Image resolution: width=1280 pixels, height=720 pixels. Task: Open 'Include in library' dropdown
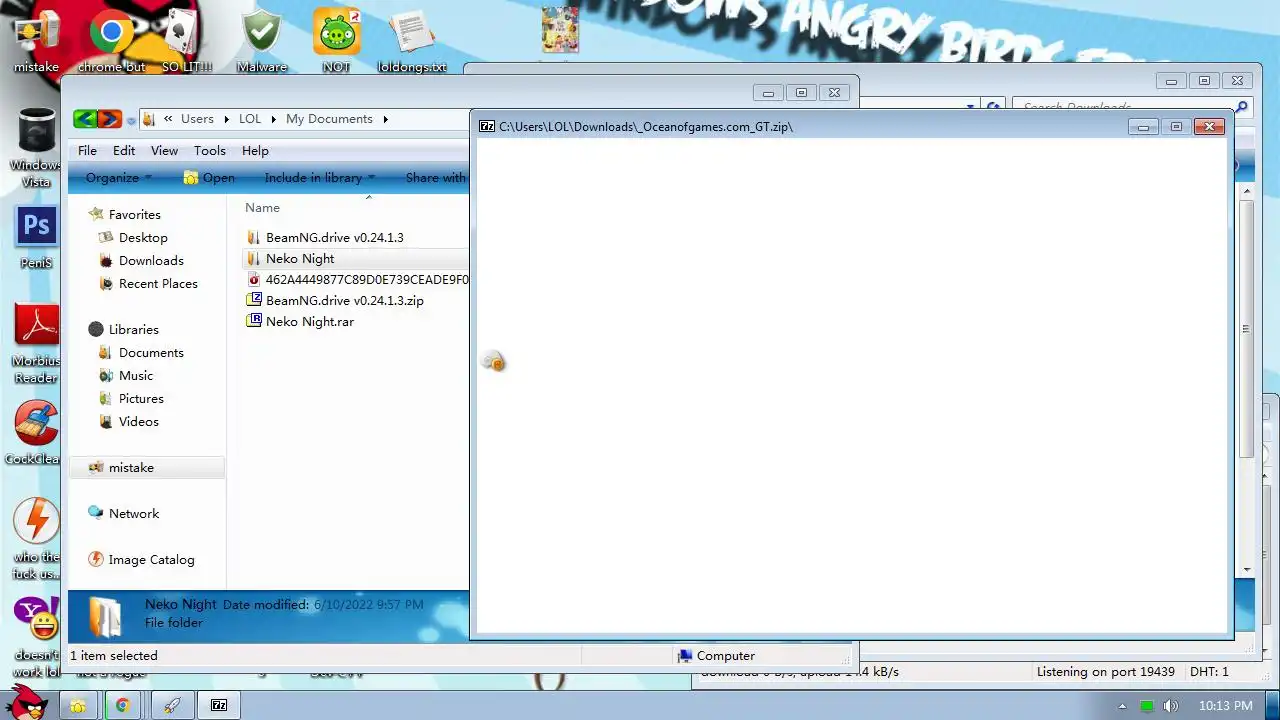click(x=319, y=177)
